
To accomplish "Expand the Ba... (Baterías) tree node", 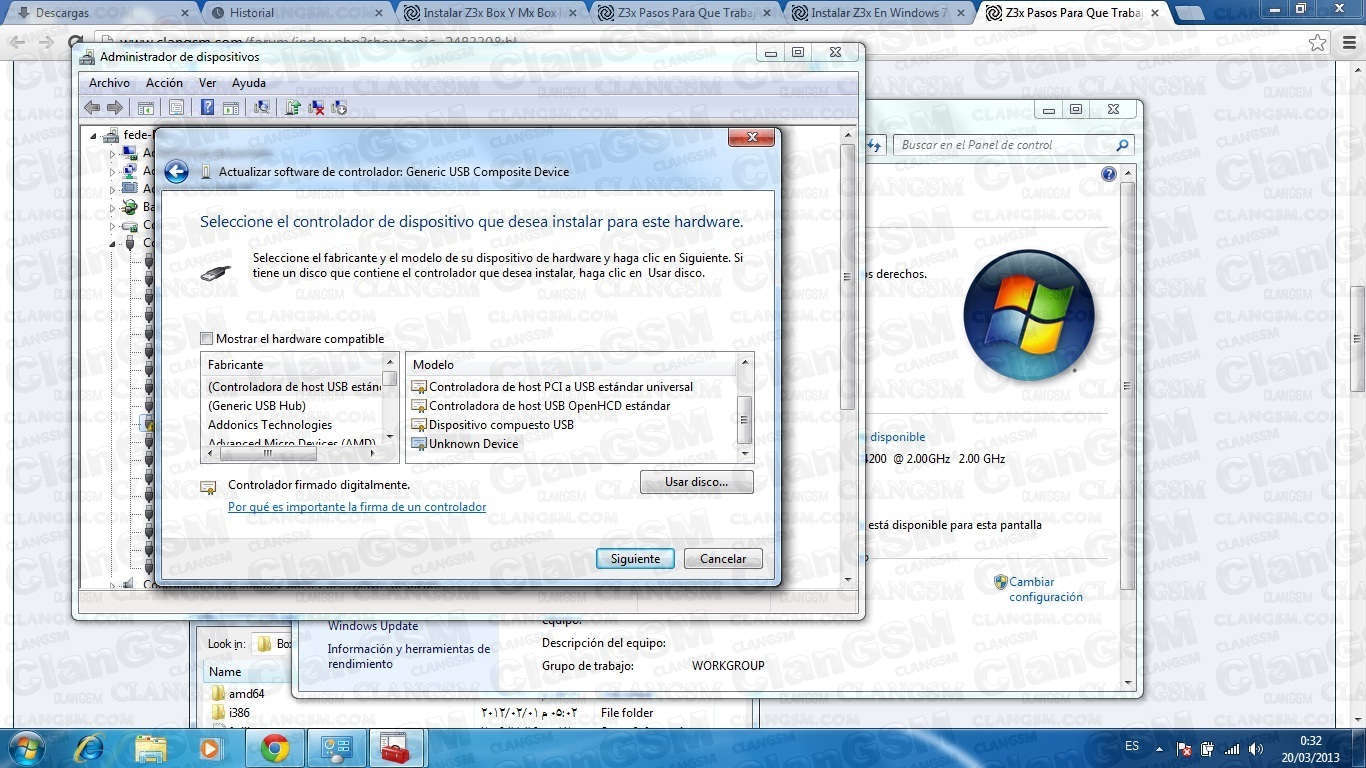I will pos(113,208).
